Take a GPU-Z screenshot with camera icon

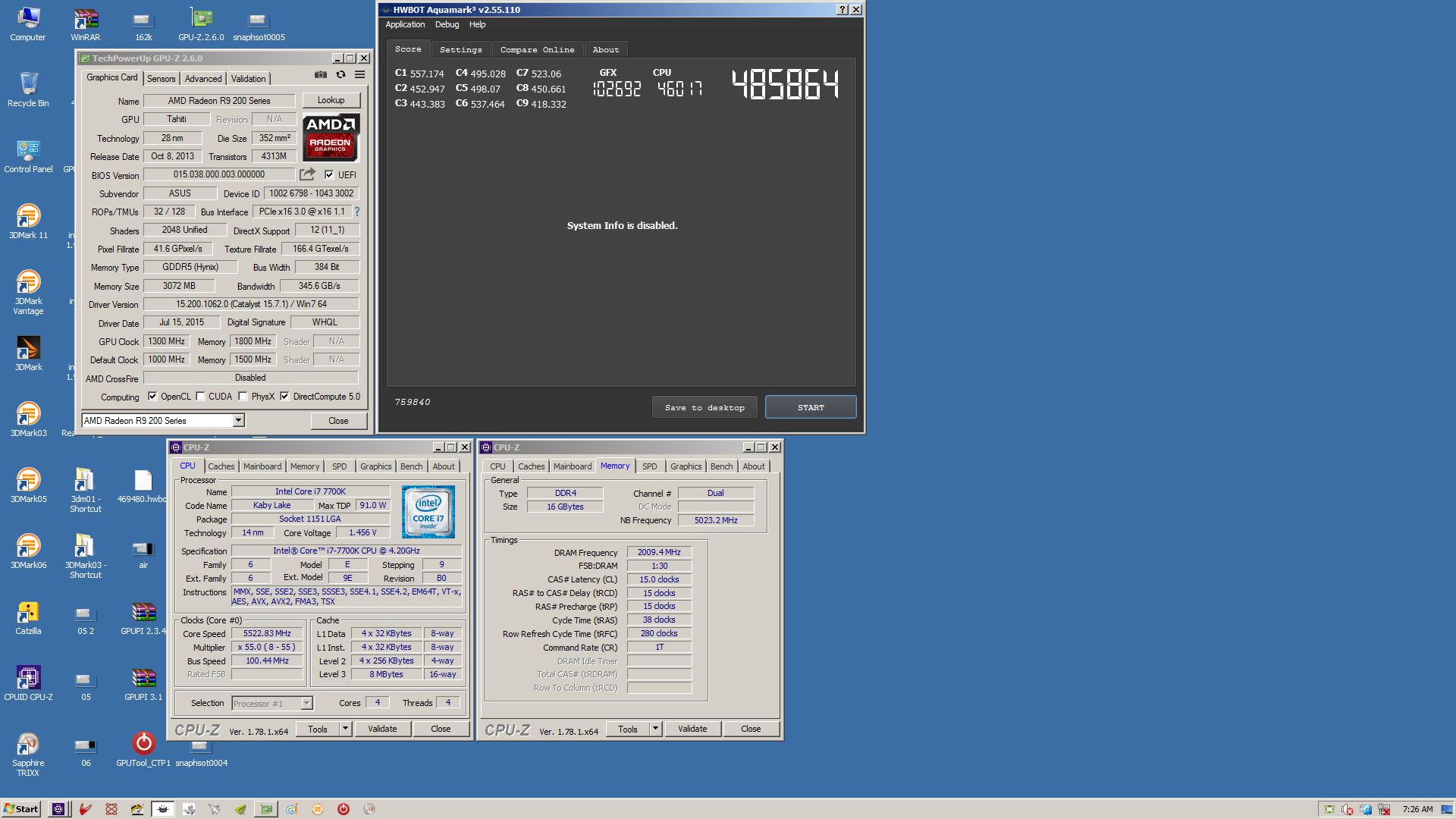pos(321,74)
